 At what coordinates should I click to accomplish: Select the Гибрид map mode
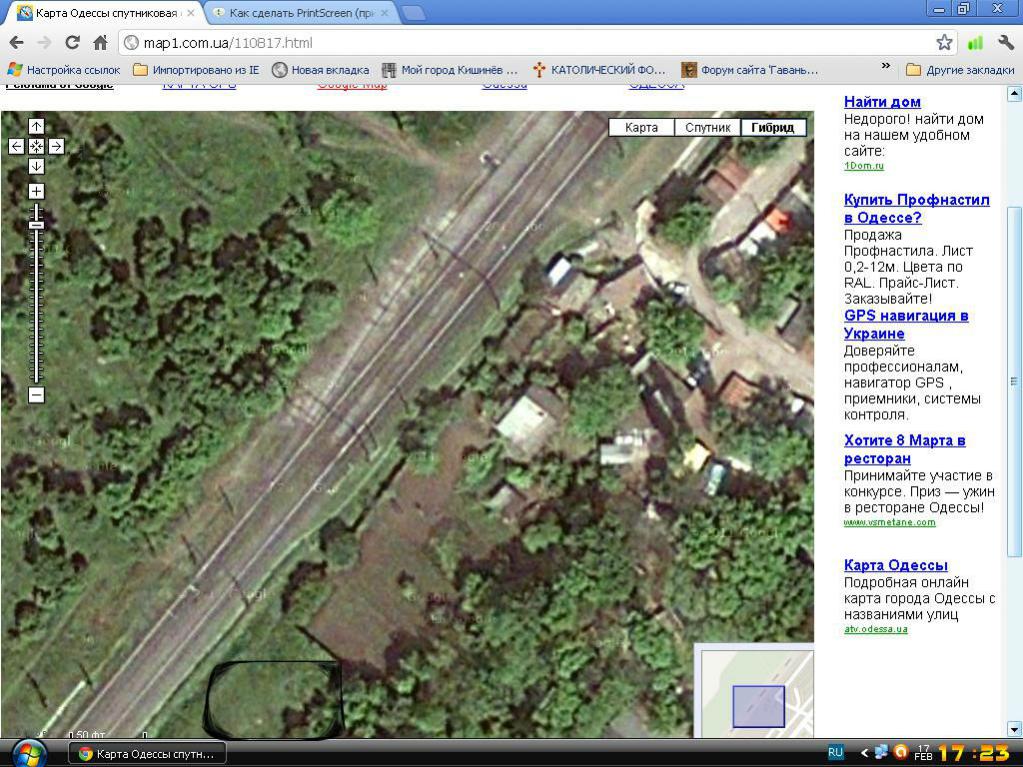(773, 127)
